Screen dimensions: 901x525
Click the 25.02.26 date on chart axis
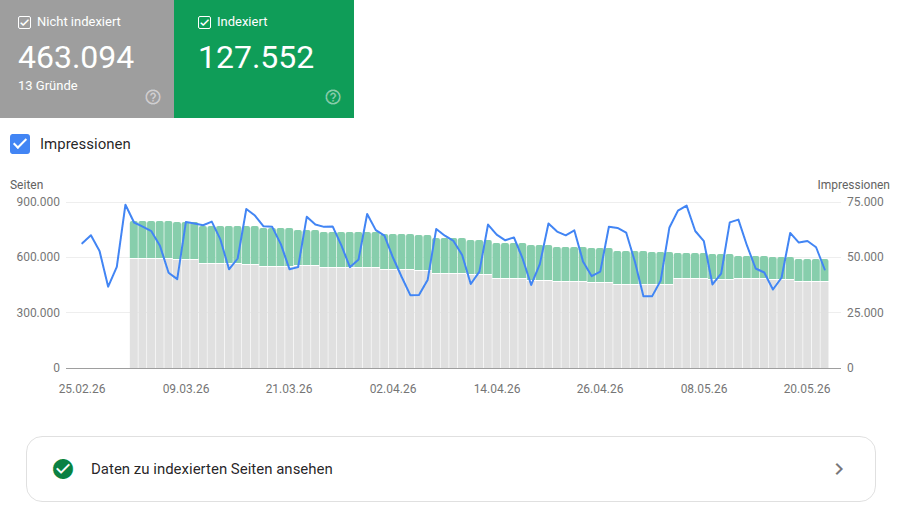[82, 389]
